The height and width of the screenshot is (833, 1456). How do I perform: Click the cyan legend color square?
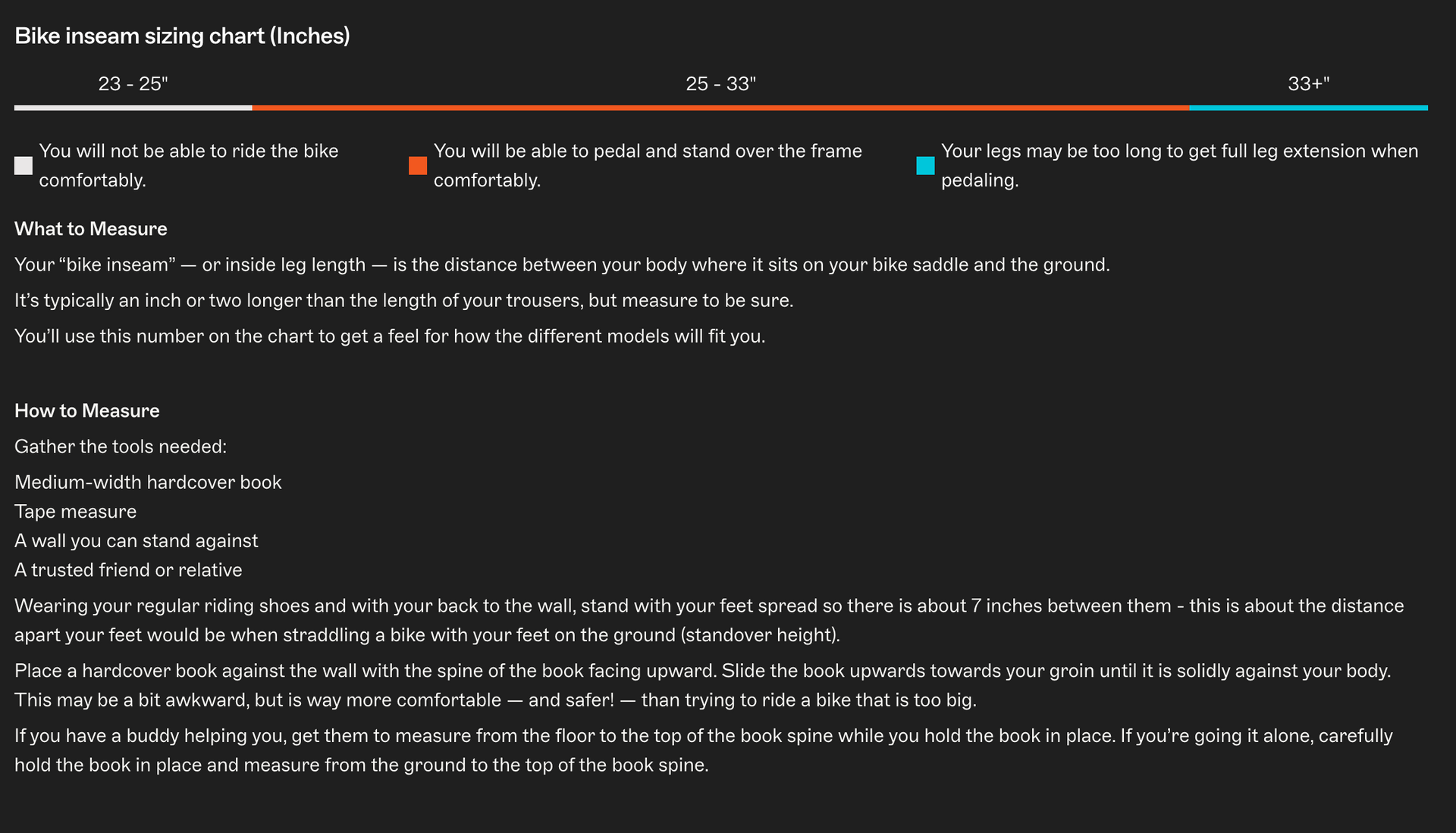coord(925,166)
